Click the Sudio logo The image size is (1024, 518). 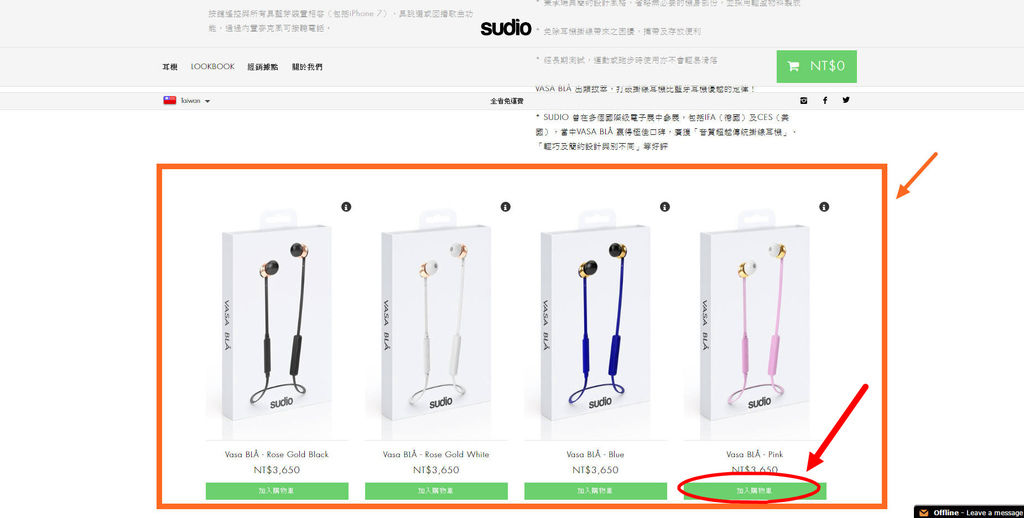(506, 27)
